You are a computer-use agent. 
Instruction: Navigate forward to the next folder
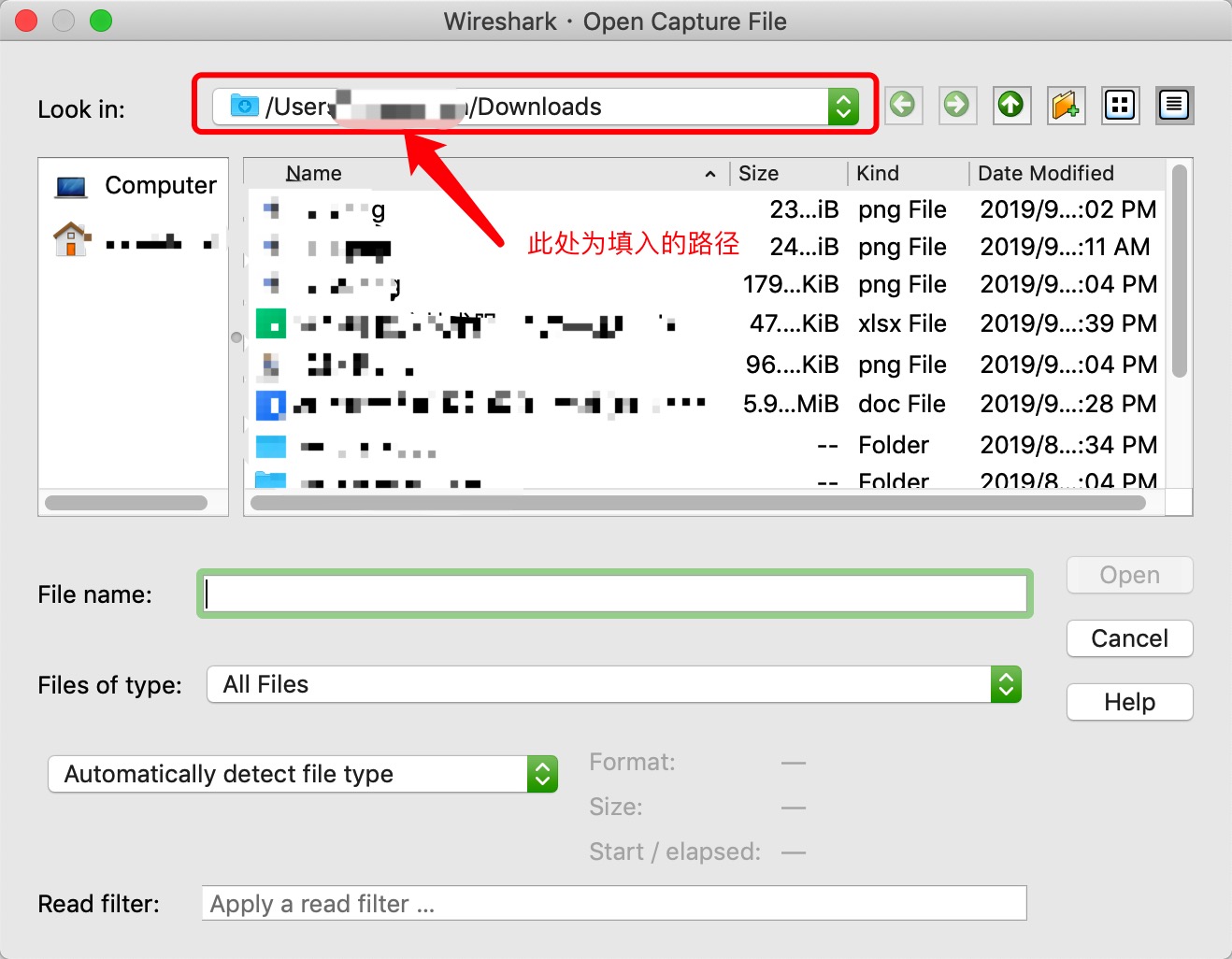(957, 106)
